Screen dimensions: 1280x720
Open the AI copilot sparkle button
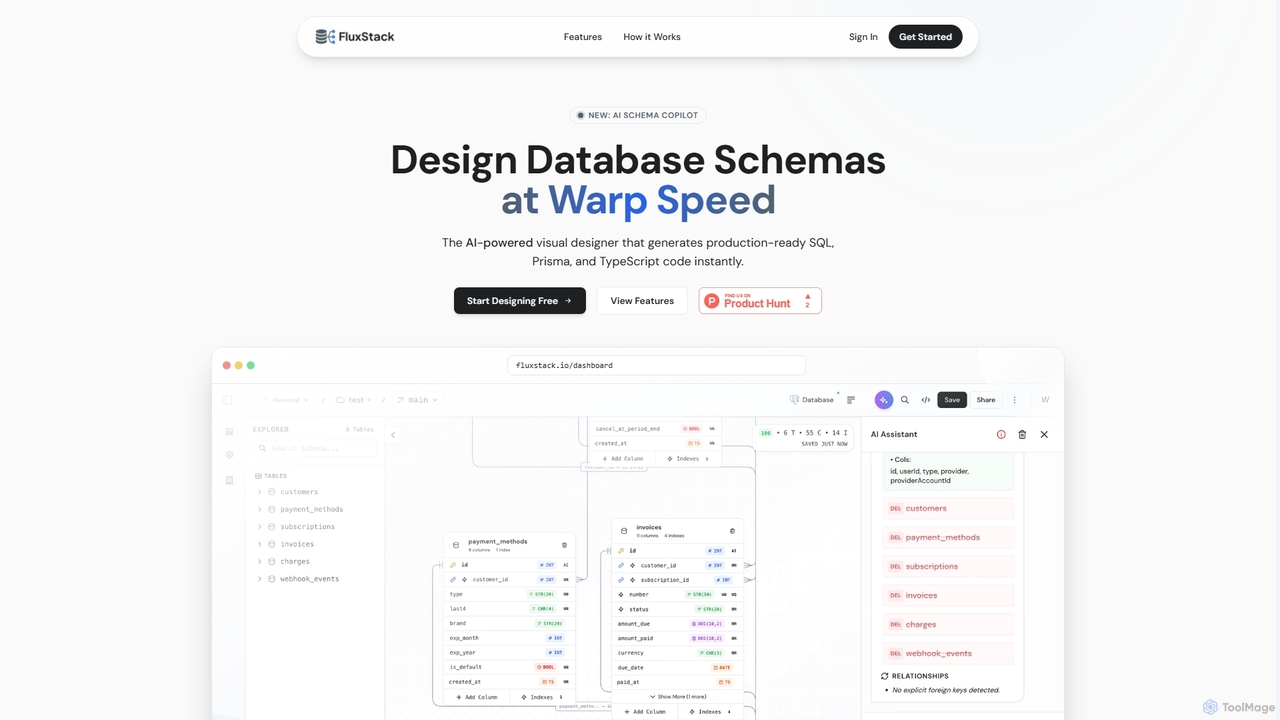click(x=883, y=400)
